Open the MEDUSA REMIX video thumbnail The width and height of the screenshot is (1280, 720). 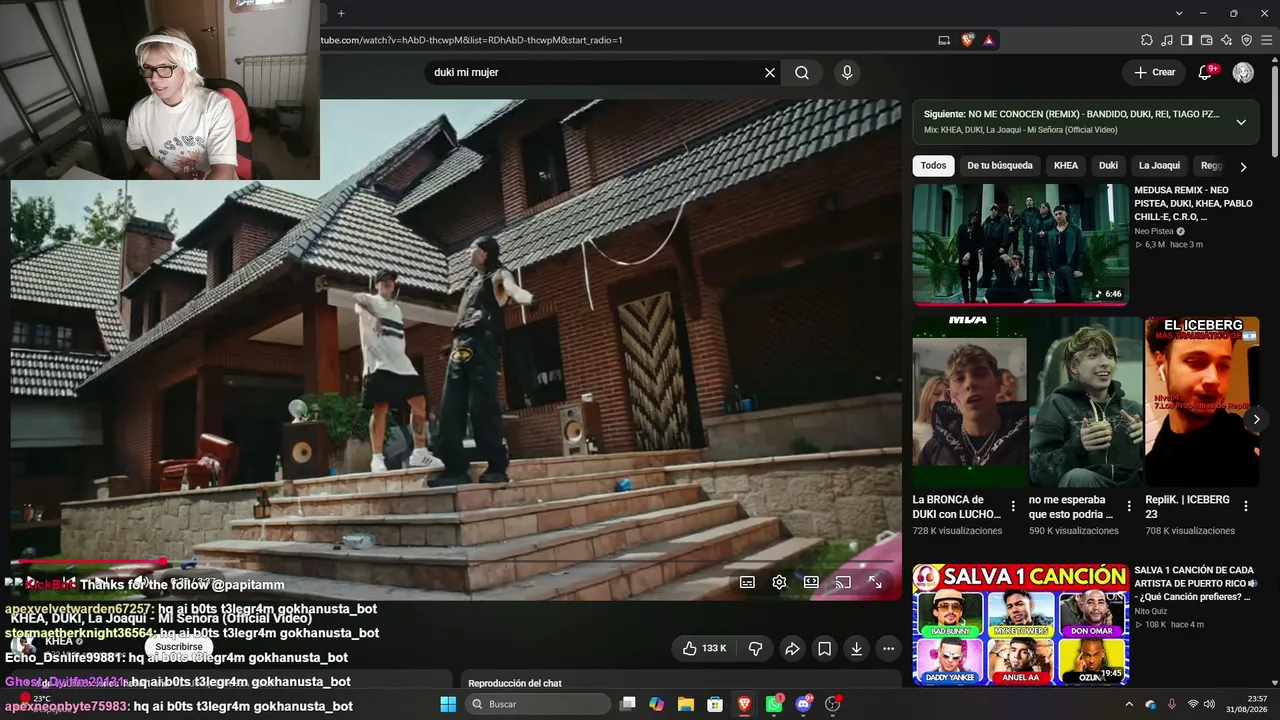(1021, 244)
